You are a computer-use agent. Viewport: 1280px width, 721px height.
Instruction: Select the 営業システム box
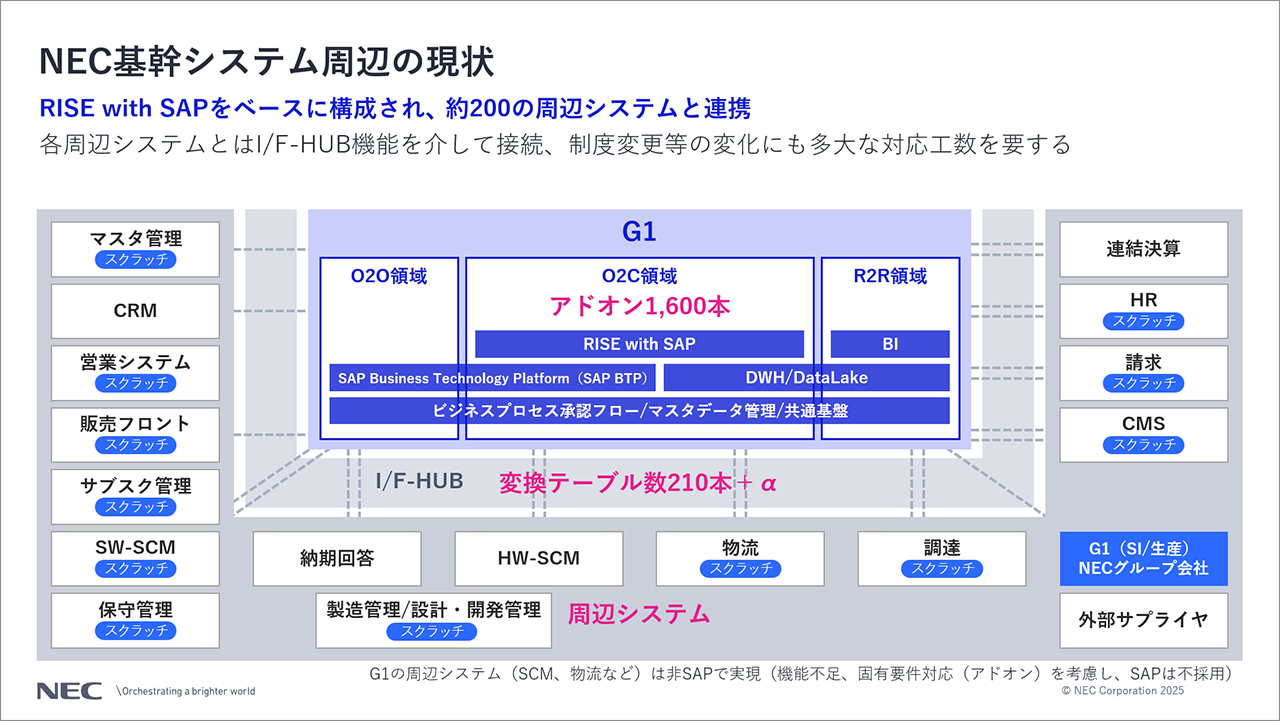click(135, 372)
